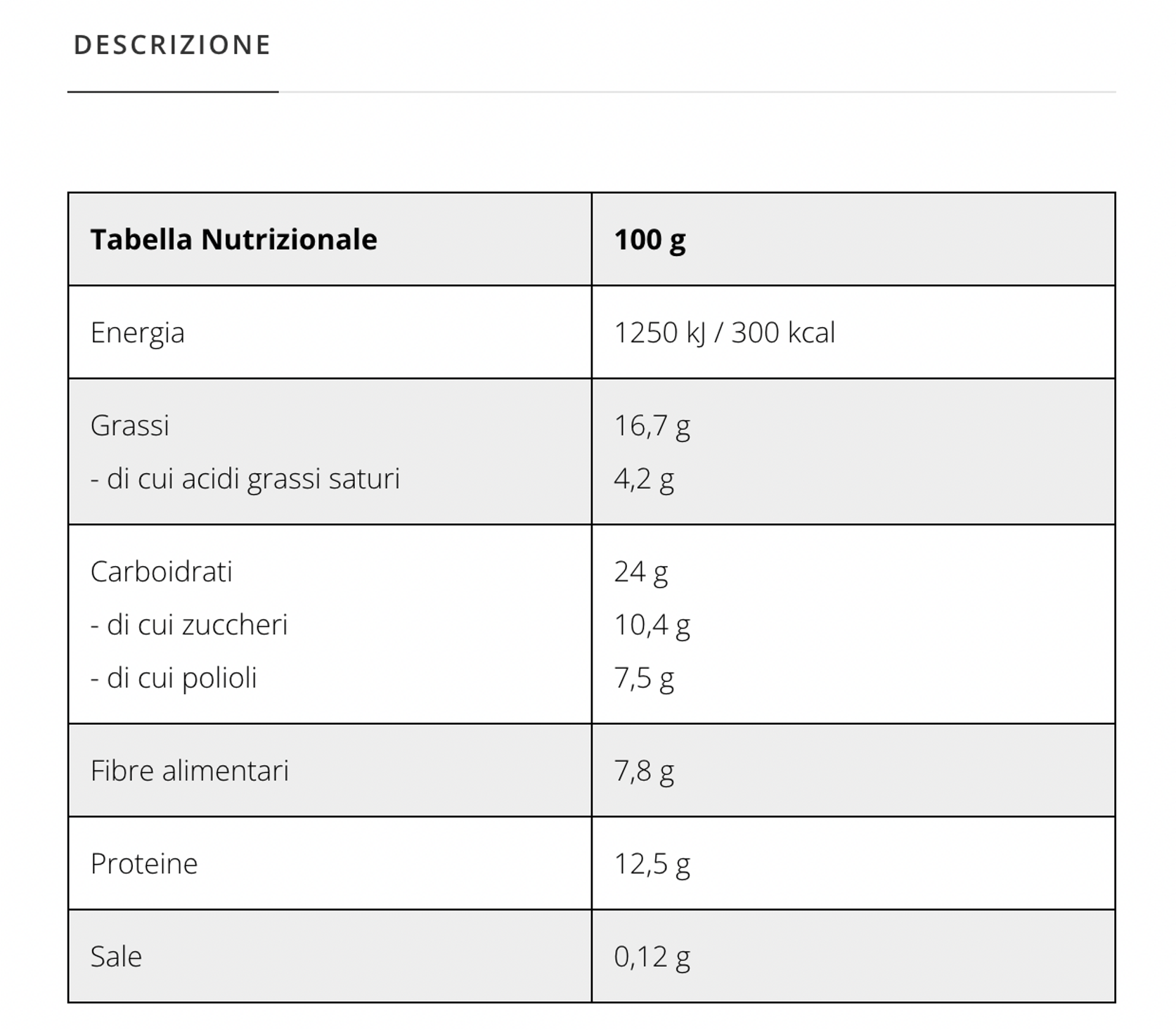Click the di cui zuccheri line

click(189, 625)
